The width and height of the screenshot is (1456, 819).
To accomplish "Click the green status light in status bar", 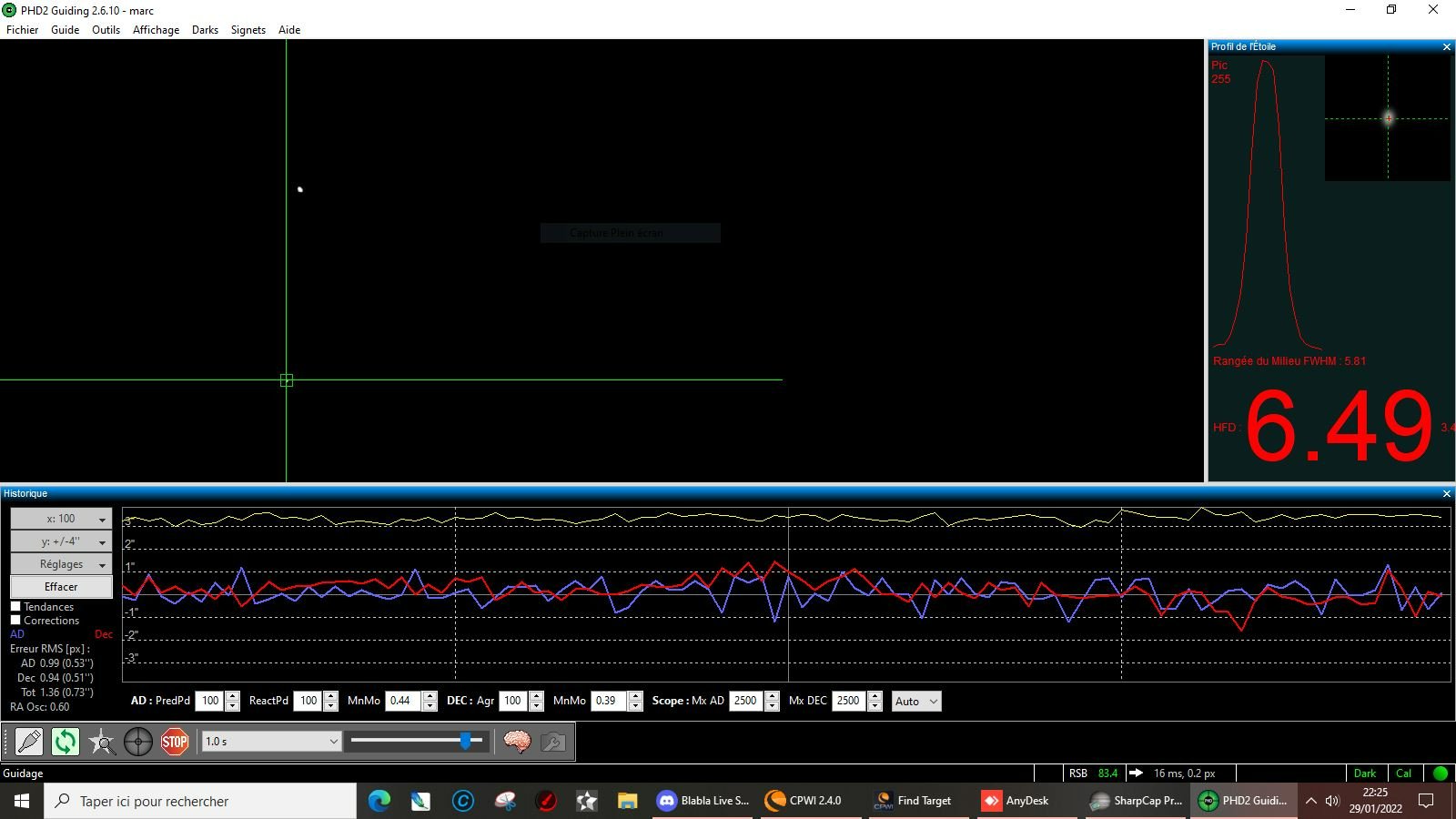I will pos(1441,773).
